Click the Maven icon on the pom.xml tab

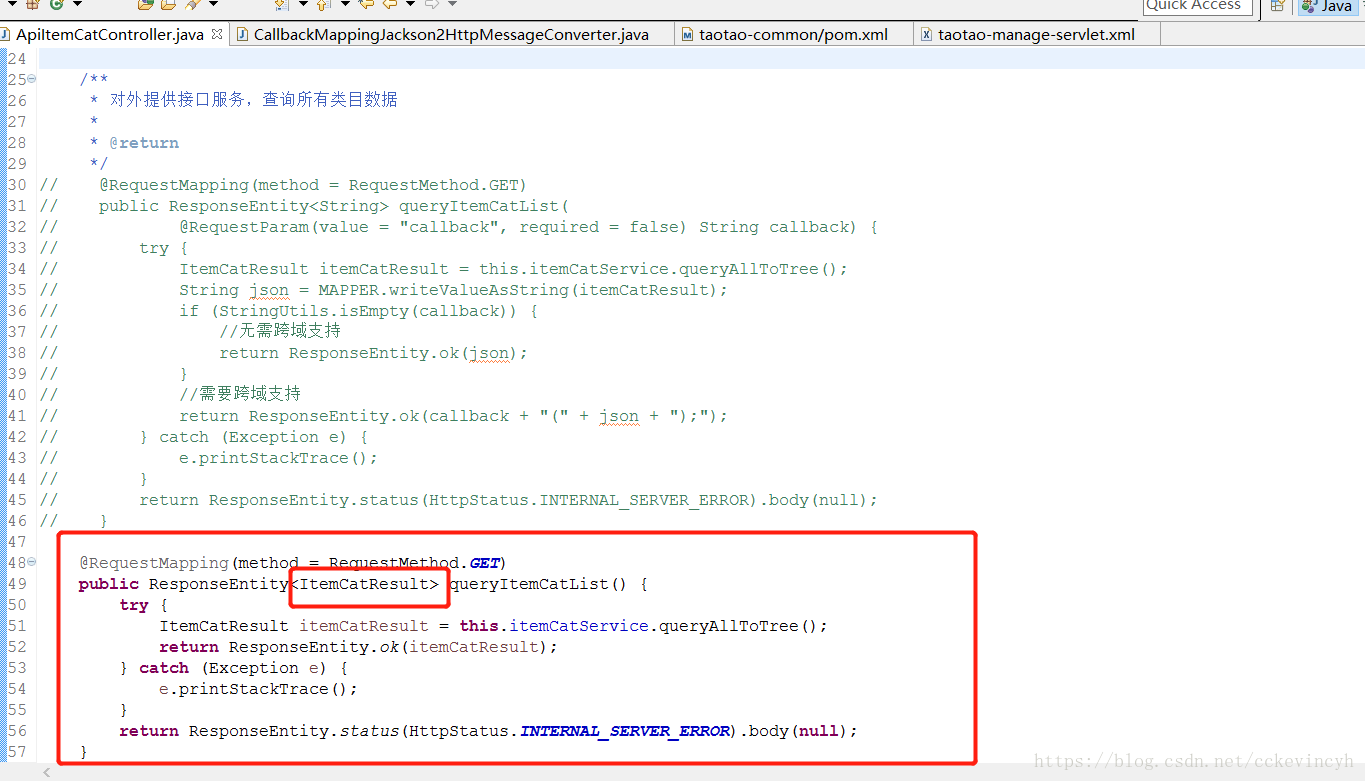pos(687,35)
